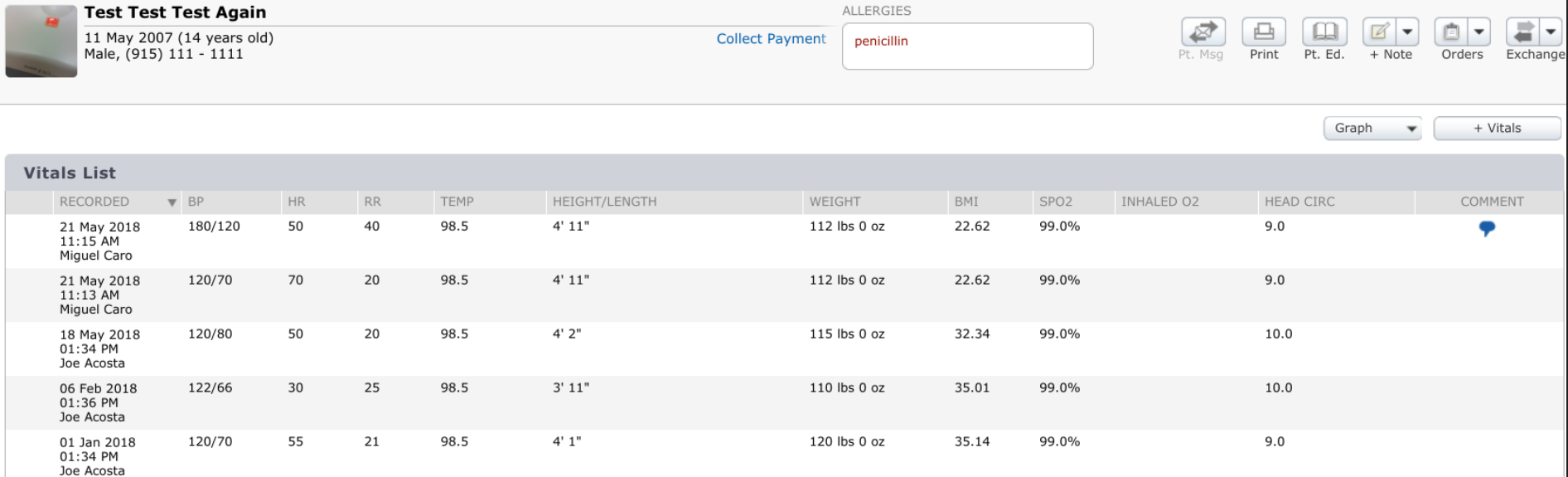Open Pt. Ed. patient education book icon
Image resolution: width=1568 pixels, height=477 pixels.
coord(1324,32)
